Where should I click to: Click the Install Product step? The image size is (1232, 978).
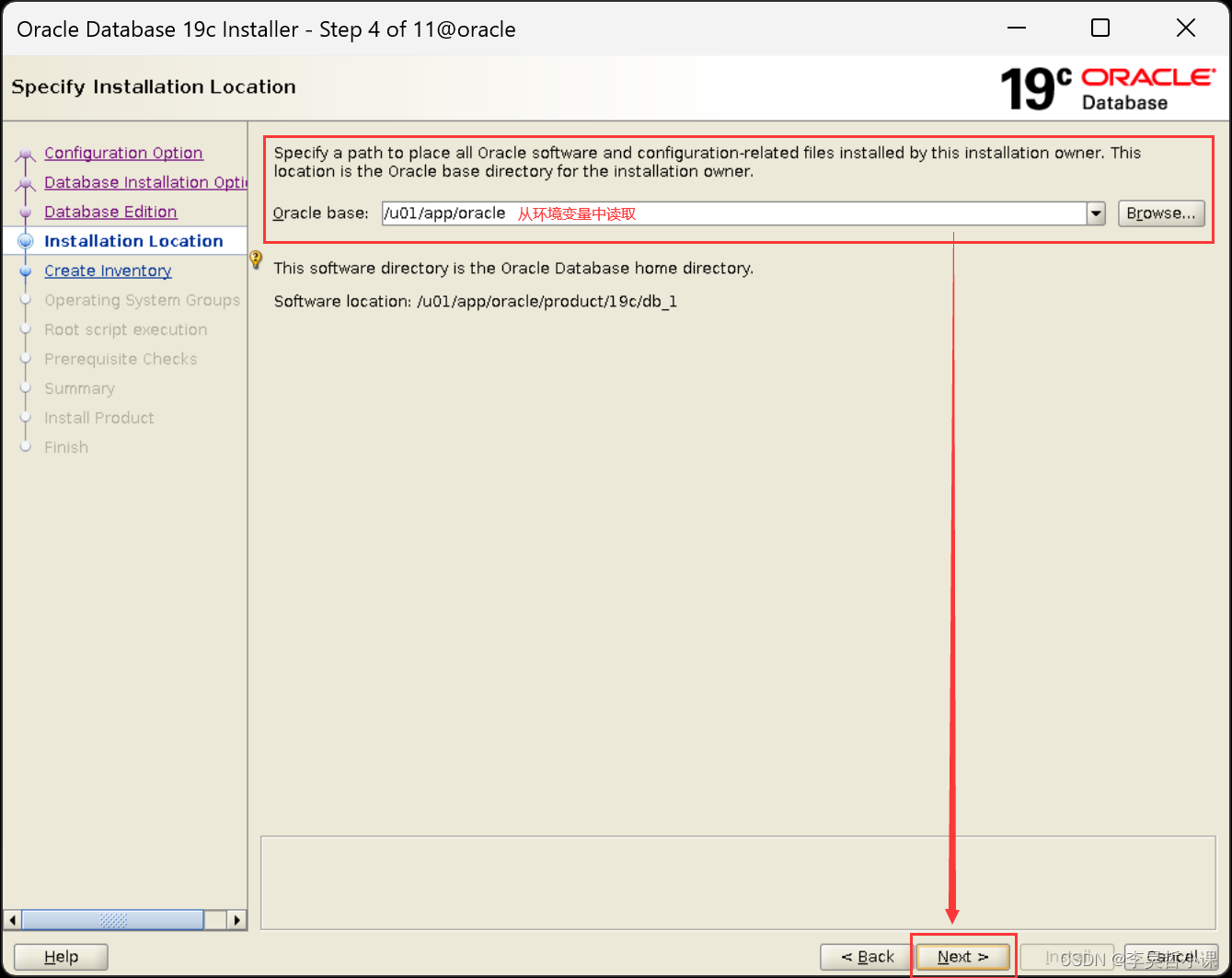pos(98,418)
